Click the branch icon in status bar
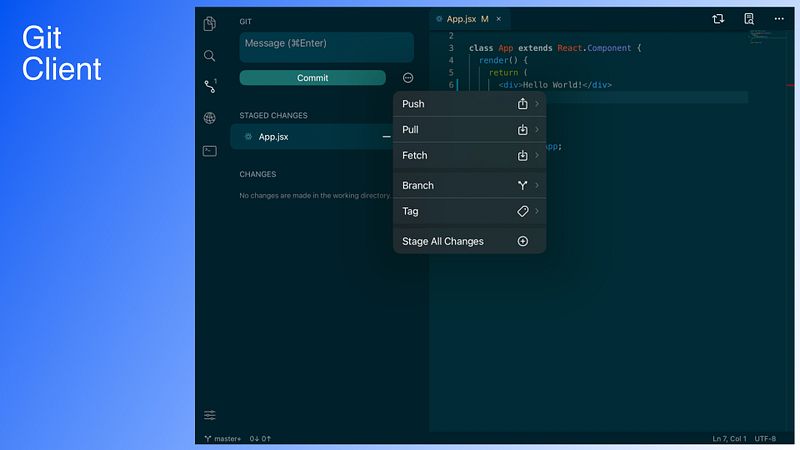 tap(208, 439)
